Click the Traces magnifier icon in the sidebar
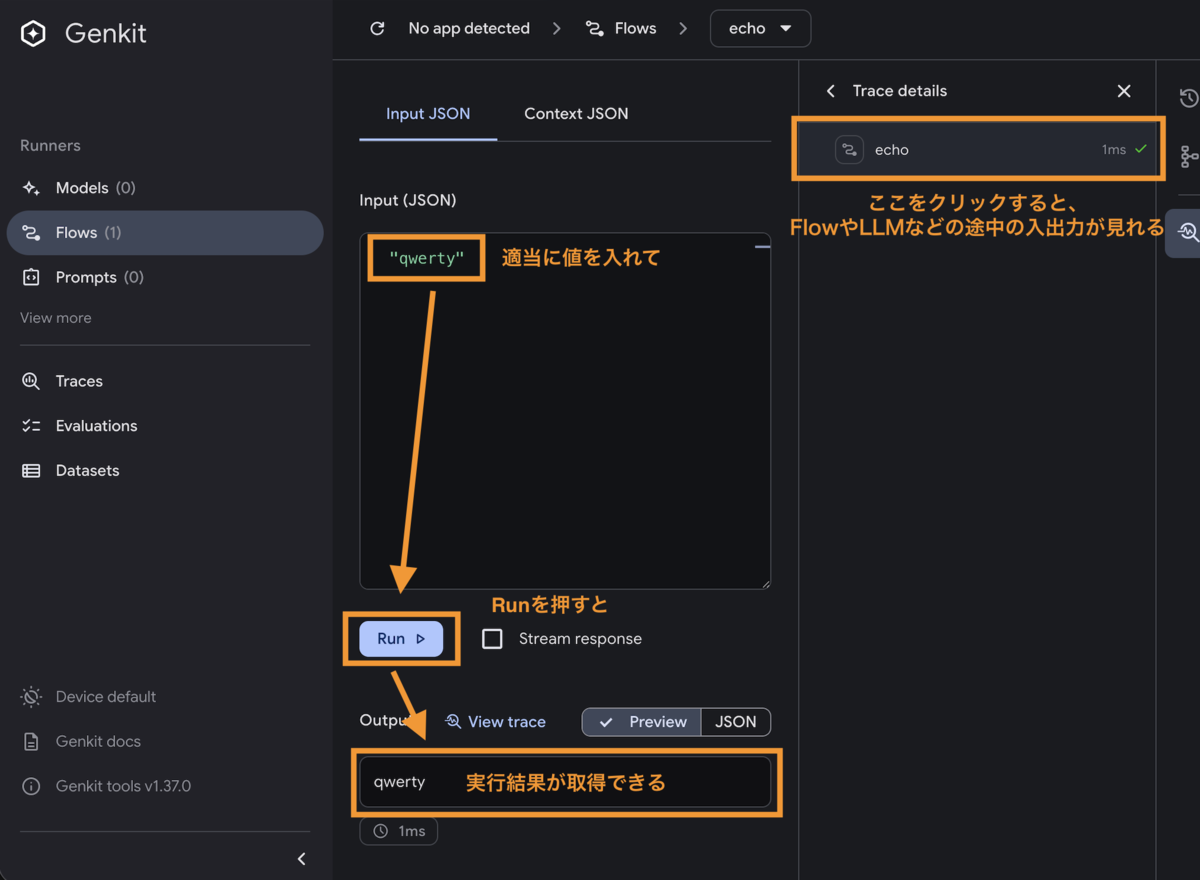 [32, 381]
